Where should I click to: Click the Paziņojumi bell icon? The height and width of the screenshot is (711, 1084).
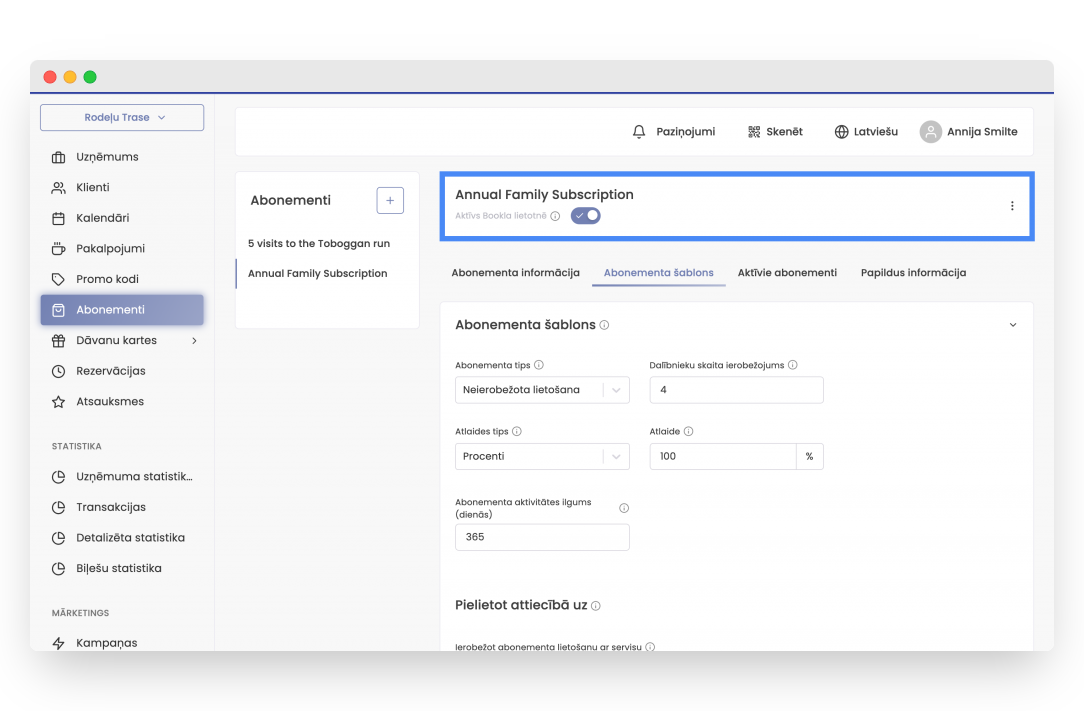(x=639, y=132)
